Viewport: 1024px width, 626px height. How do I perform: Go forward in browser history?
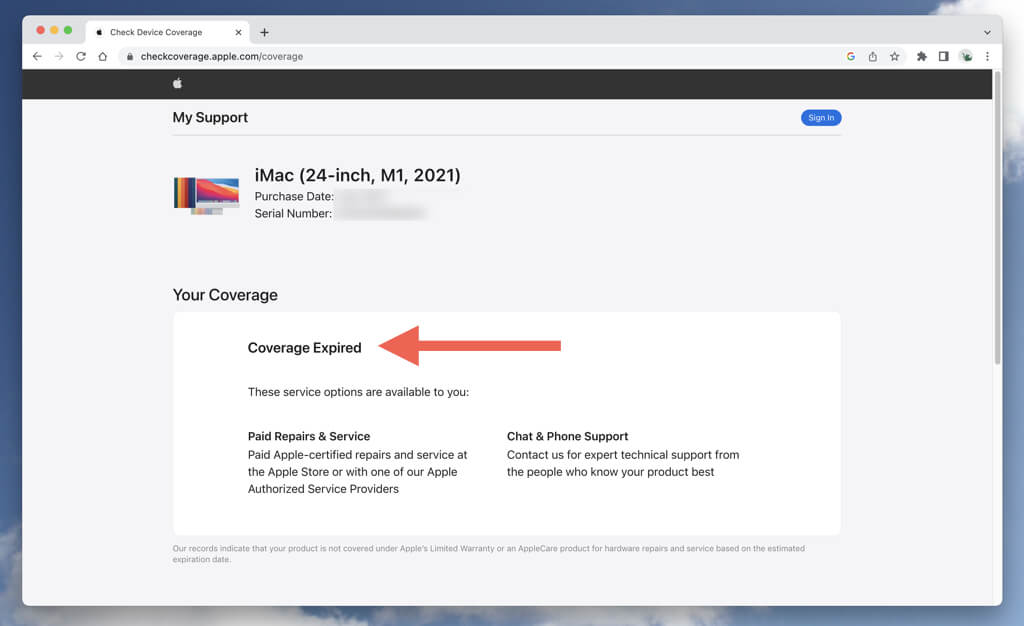(x=59, y=56)
